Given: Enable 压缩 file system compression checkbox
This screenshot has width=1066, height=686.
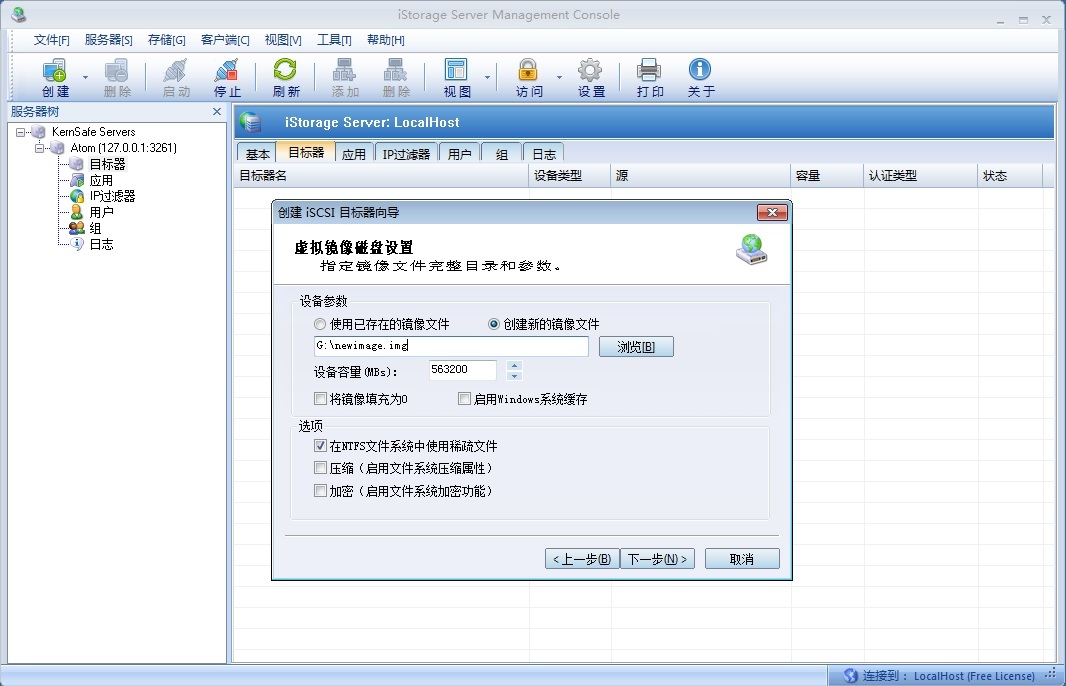Looking at the screenshot, I should tap(320, 468).
